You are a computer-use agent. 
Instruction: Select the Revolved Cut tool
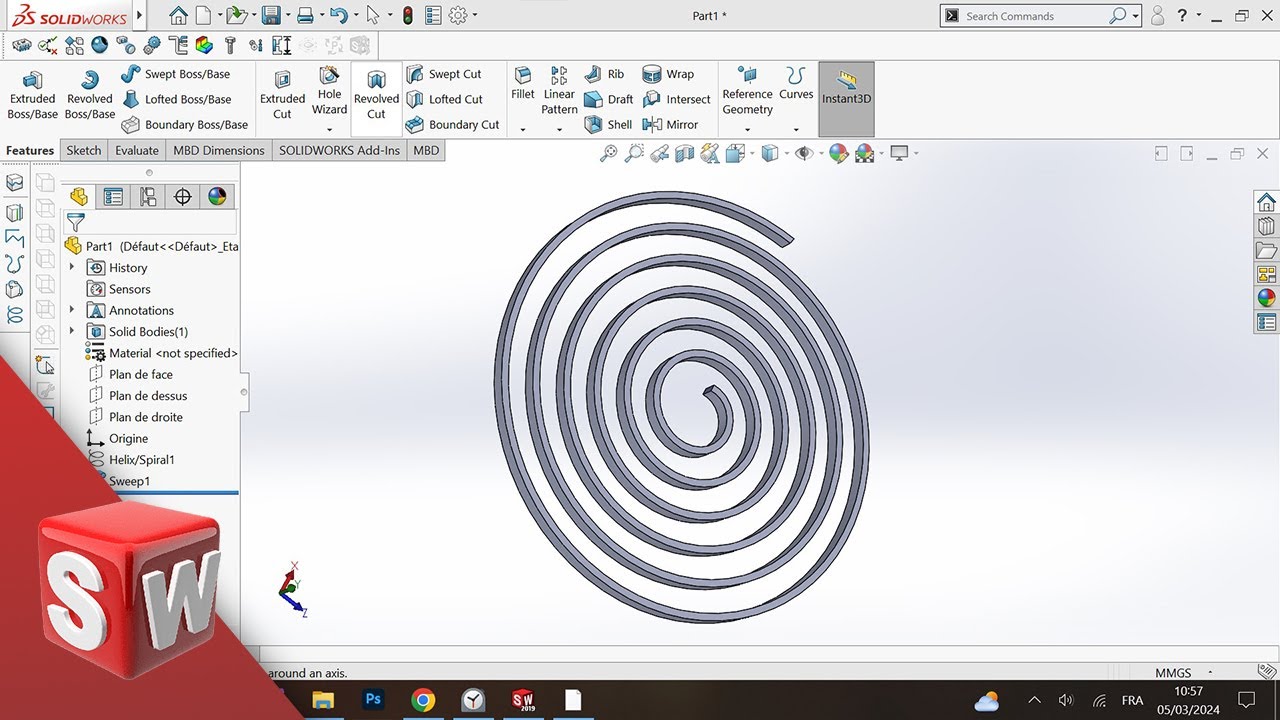(x=376, y=95)
